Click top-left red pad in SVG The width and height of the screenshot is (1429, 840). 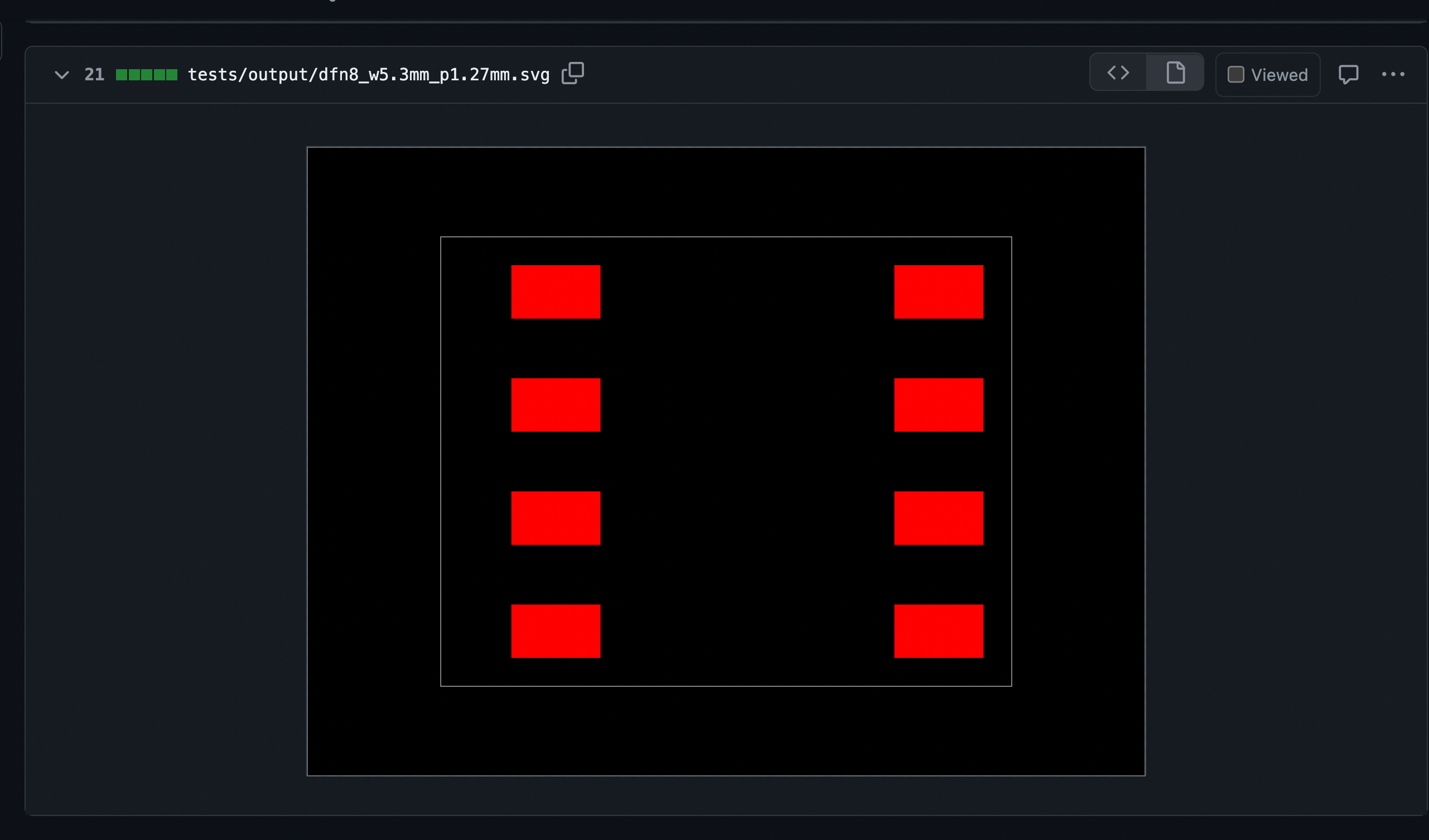(555, 292)
